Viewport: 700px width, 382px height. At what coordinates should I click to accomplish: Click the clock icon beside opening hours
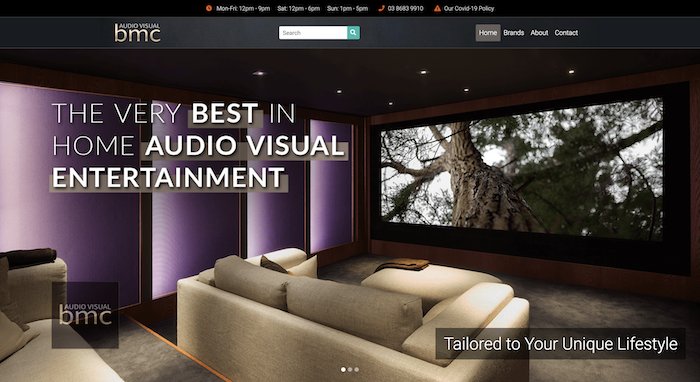tap(208, 8)
